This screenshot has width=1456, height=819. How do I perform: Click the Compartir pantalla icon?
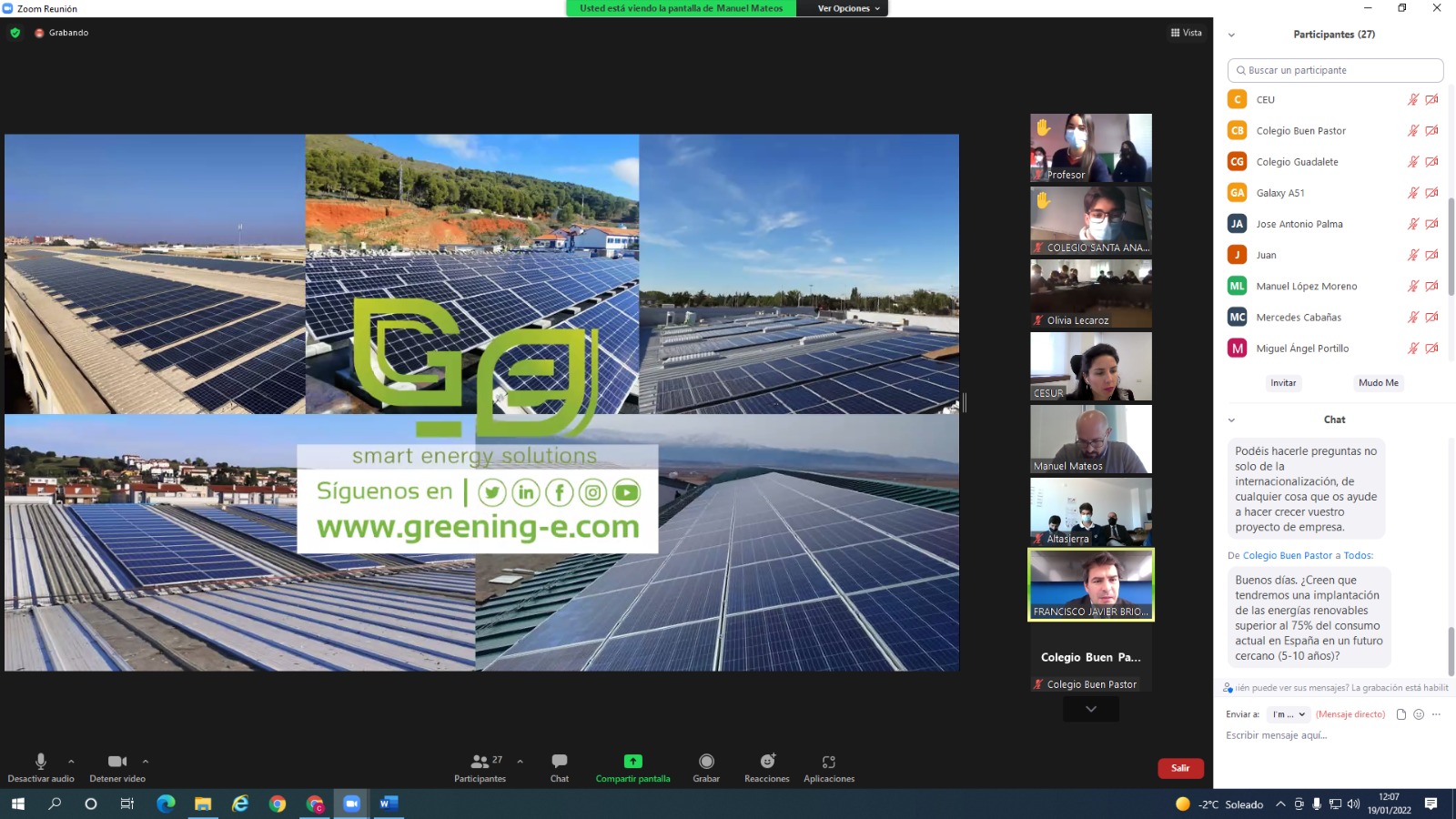[x=632, y=762]
